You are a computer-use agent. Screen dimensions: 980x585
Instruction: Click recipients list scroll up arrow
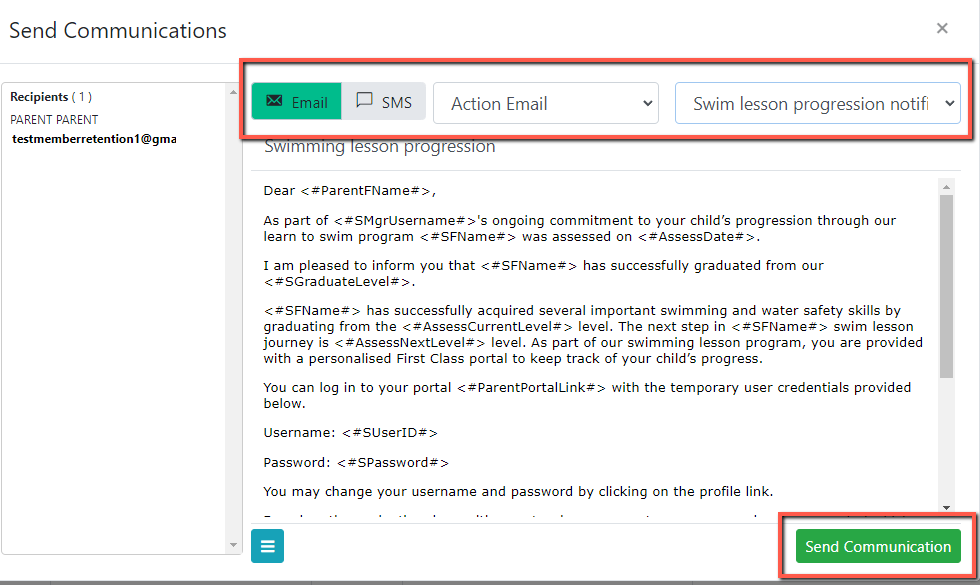coord(233,92)
